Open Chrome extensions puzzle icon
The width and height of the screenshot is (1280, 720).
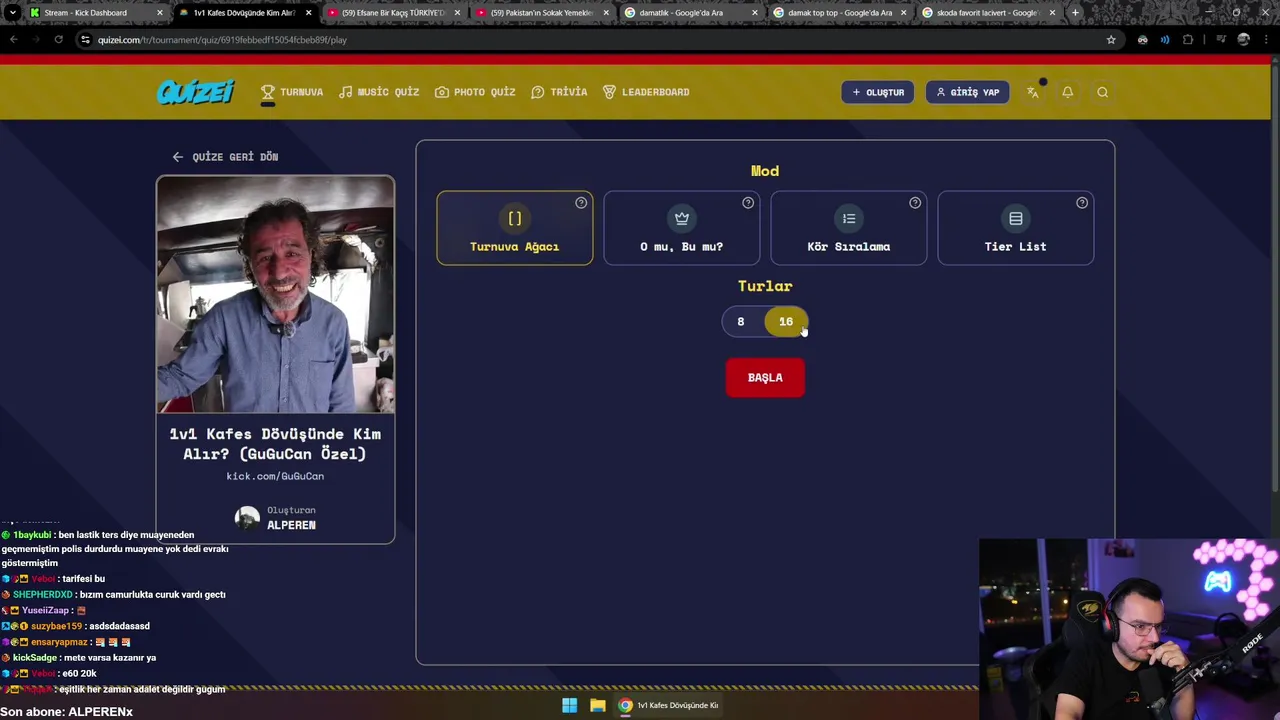click(1188, 40)
